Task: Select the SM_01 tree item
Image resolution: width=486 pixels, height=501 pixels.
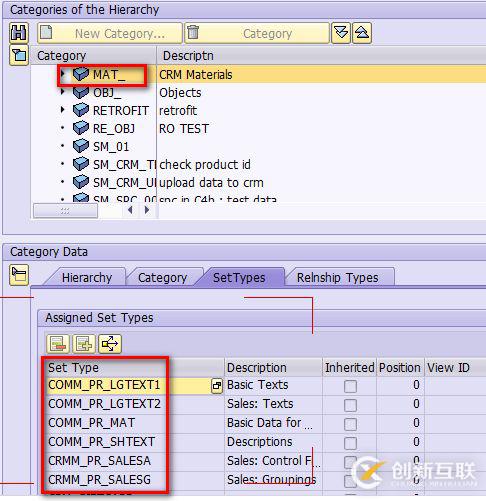Action: (111, 147)
